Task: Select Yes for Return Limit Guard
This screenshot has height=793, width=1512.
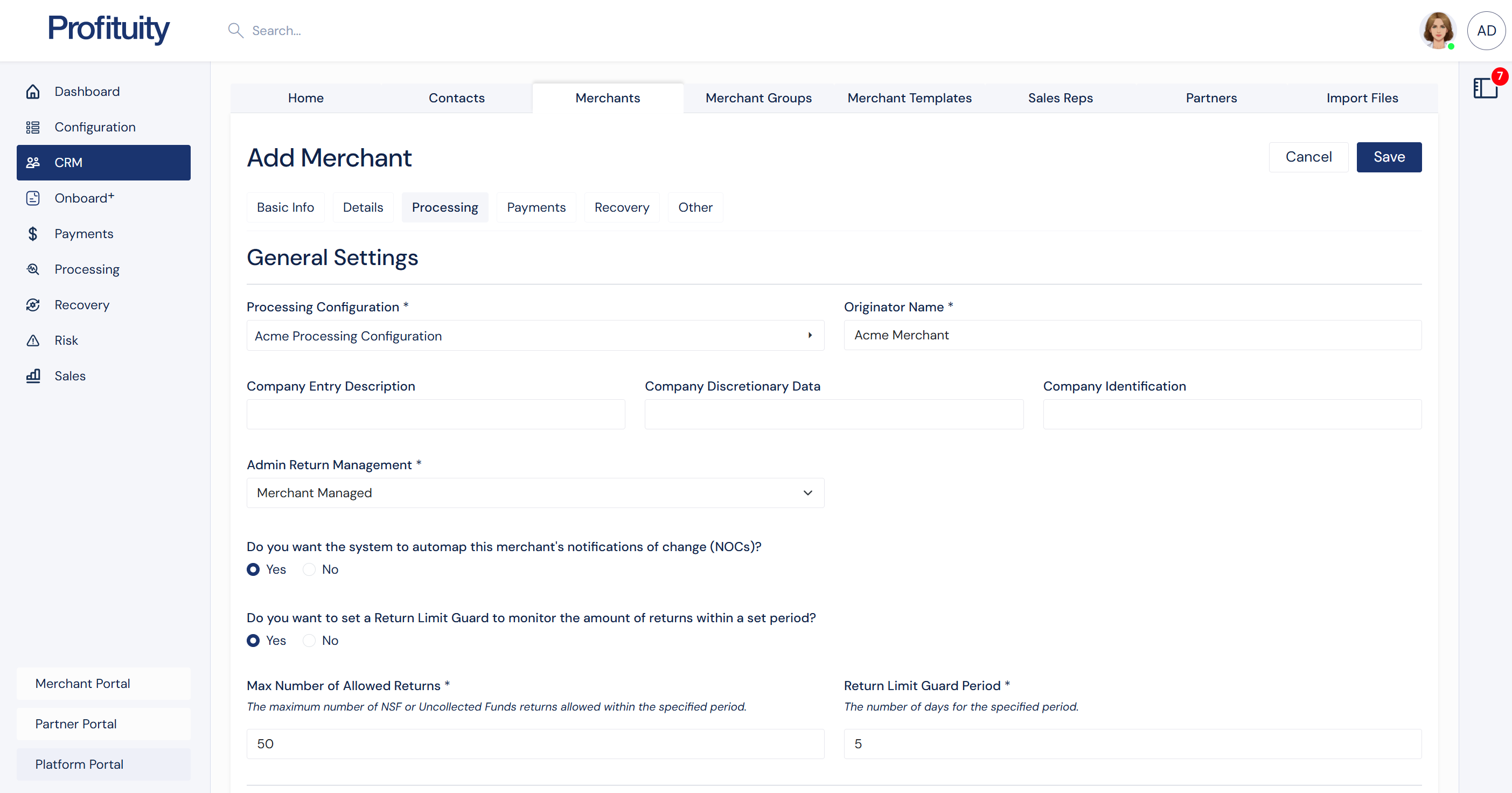Action: (253, 641)
